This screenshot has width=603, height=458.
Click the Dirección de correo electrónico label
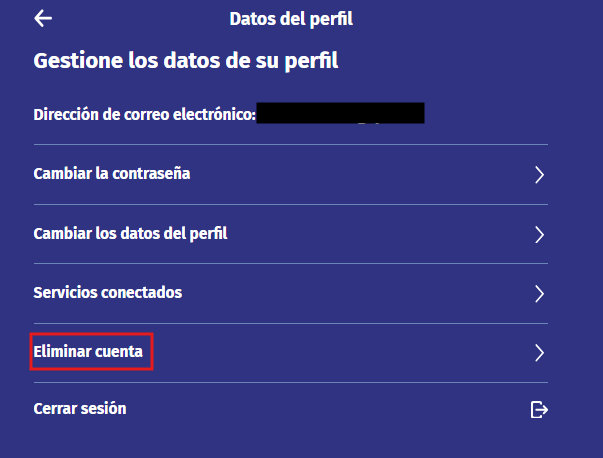(x=145, y=115)
